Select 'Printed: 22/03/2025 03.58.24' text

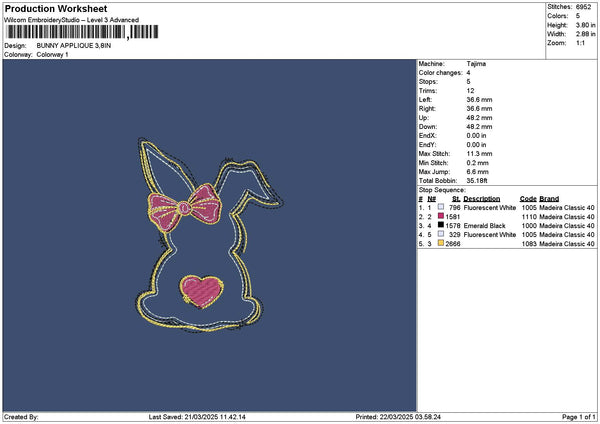398,417
